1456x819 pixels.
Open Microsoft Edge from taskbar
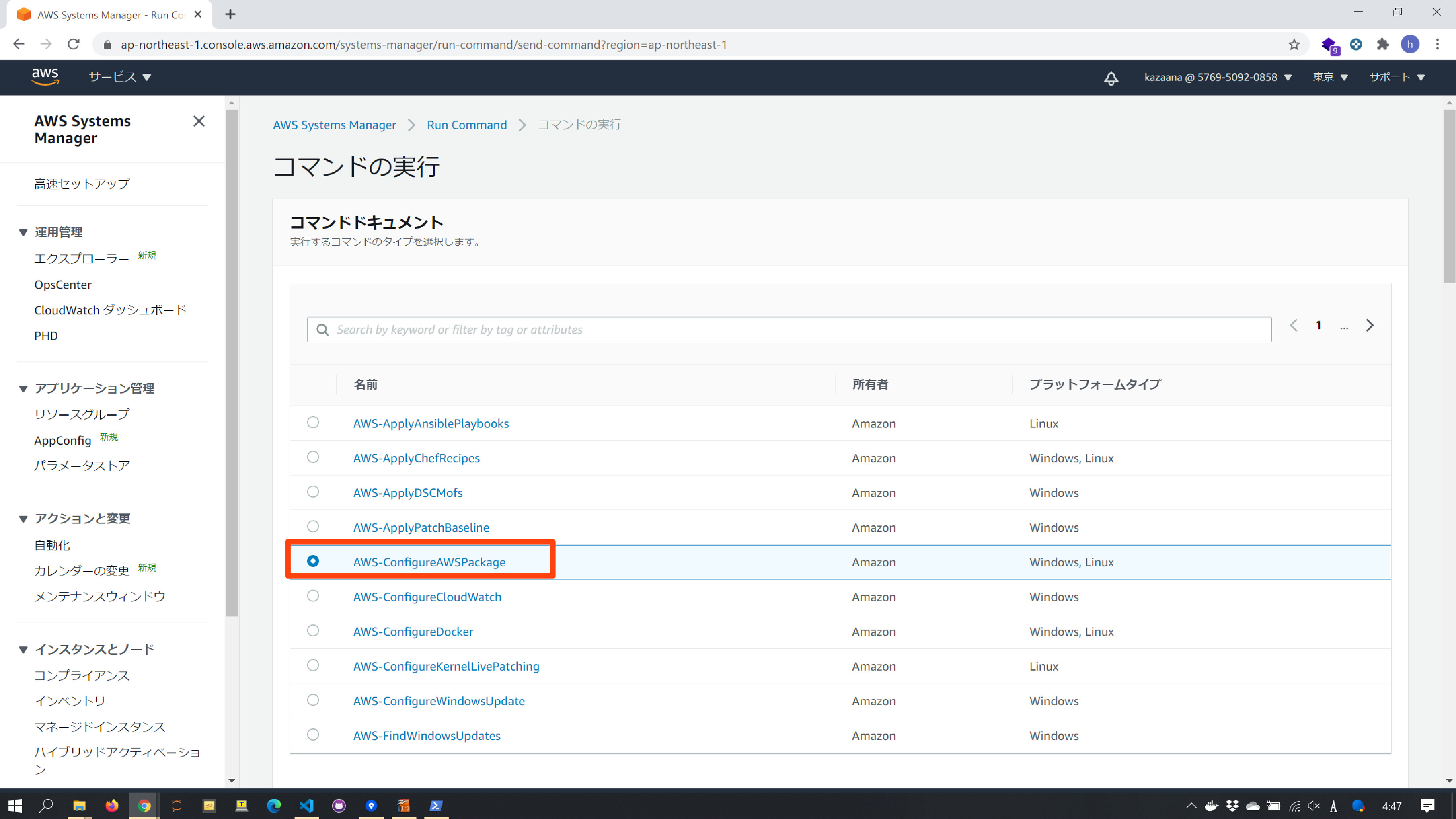pyautogui.click(x=274, y=805)
